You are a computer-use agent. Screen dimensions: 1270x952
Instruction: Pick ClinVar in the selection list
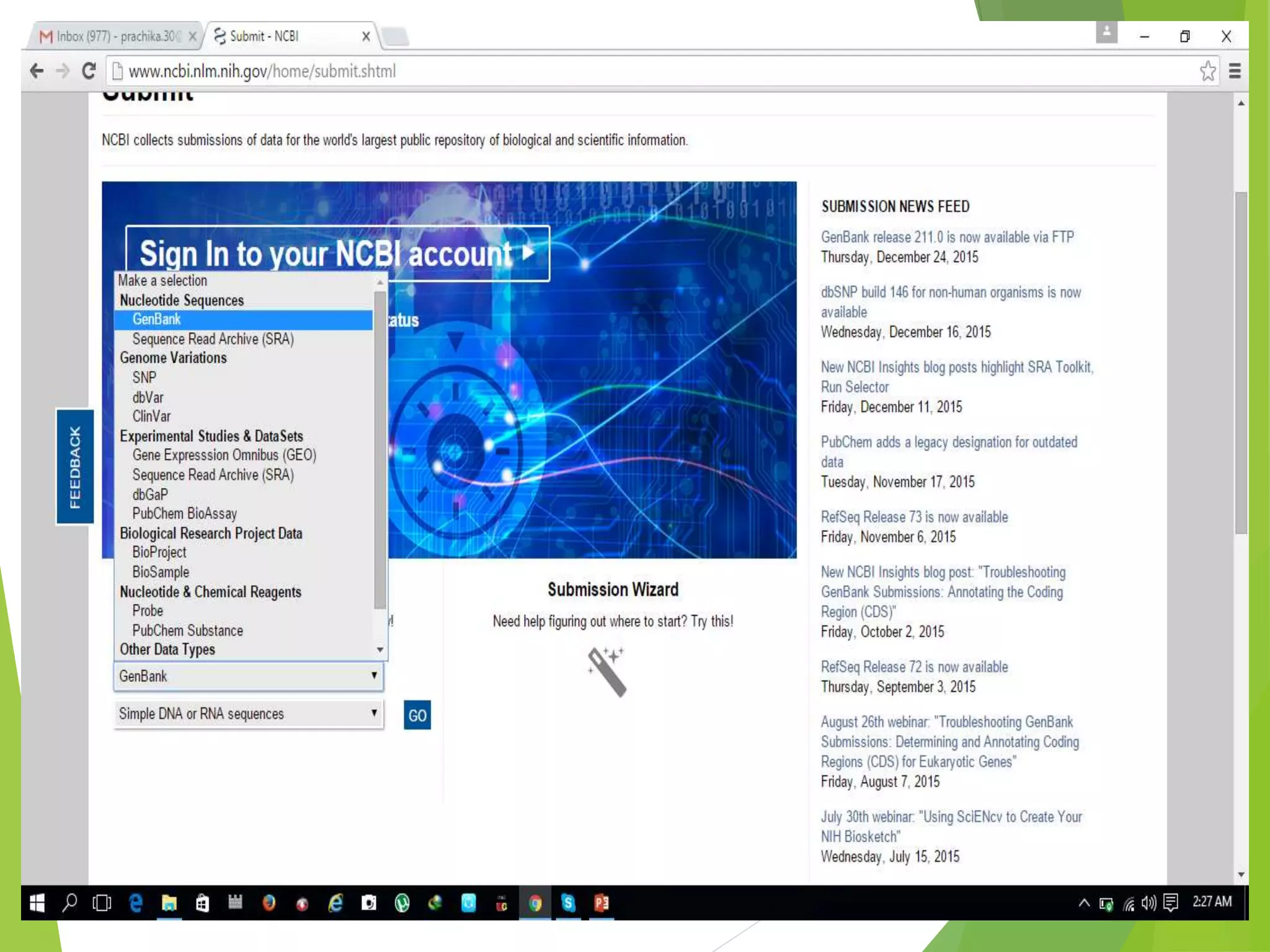[151, 416]
